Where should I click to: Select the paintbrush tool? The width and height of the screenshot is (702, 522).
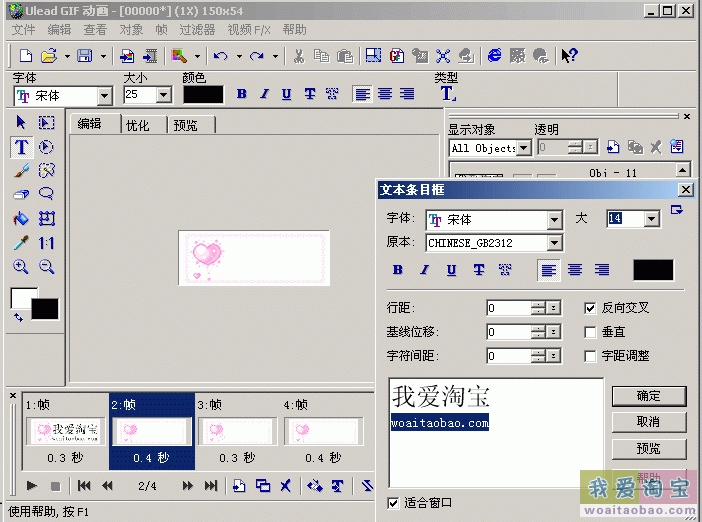[21, 171]
